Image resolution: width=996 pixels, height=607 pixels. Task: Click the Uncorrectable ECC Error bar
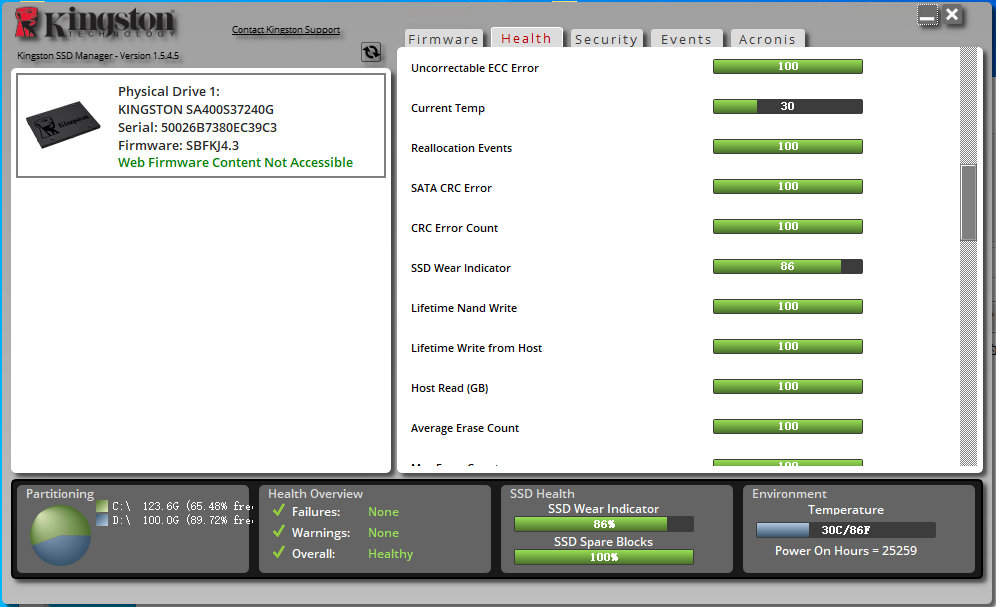pos(788,67)
